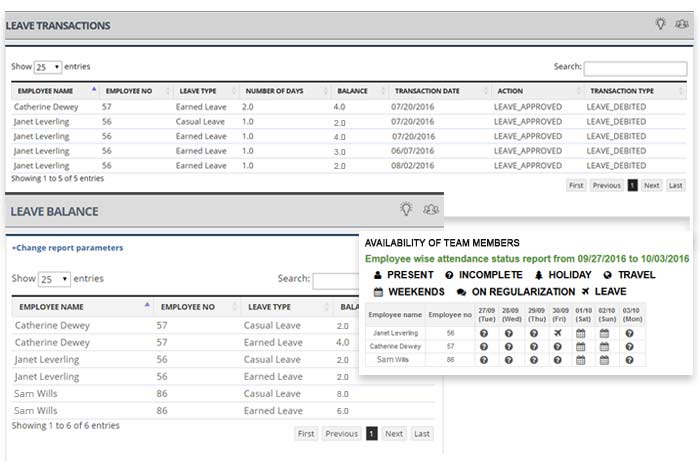
Task: Click Last button in Leave Balance pagination
Action: 421,433
